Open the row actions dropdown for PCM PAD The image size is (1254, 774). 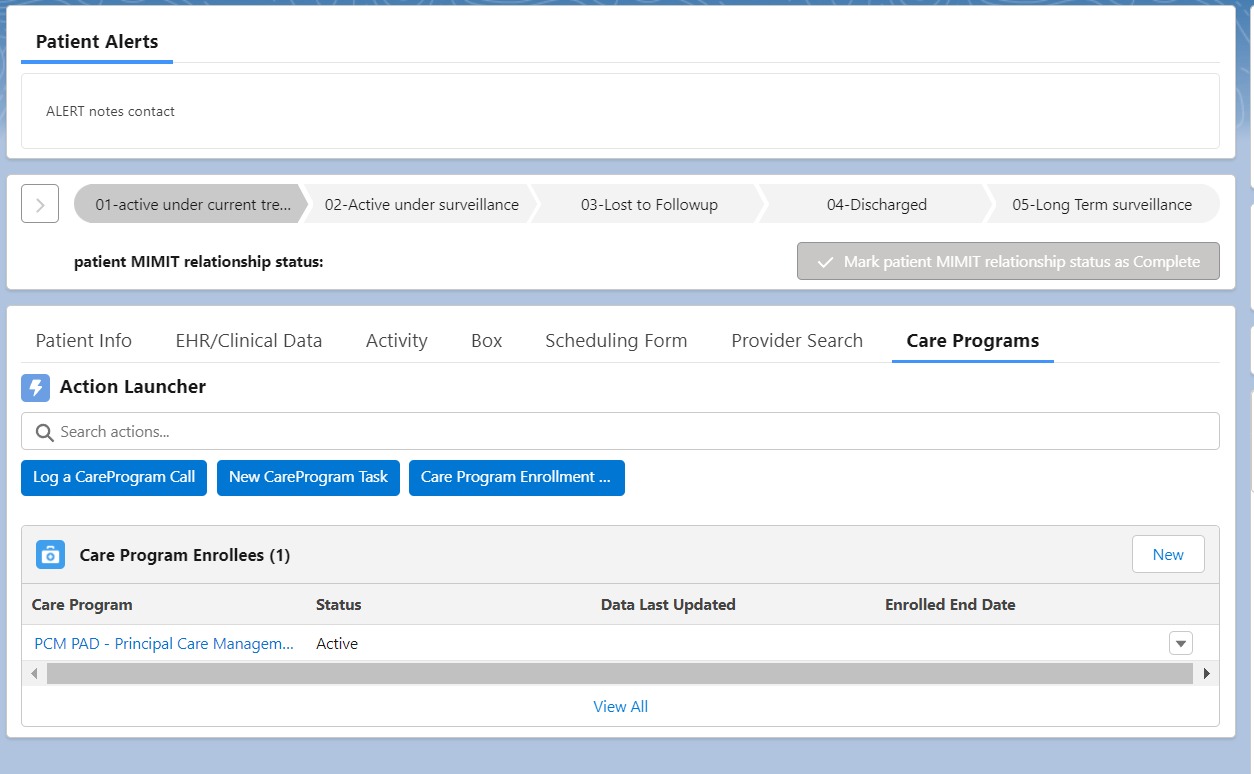(x=1181, y=643)
